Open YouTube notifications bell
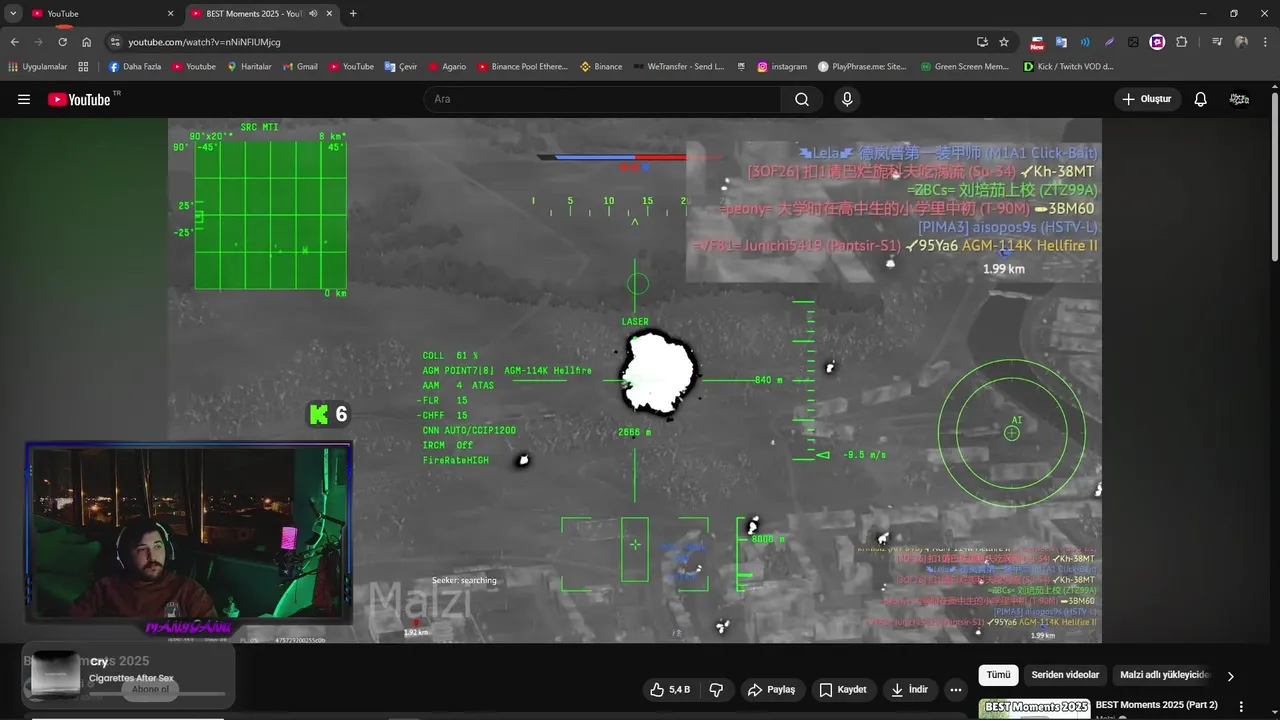Image resolution: width=1280 pixels, height=720 pixels. [x=1201, y=99]
